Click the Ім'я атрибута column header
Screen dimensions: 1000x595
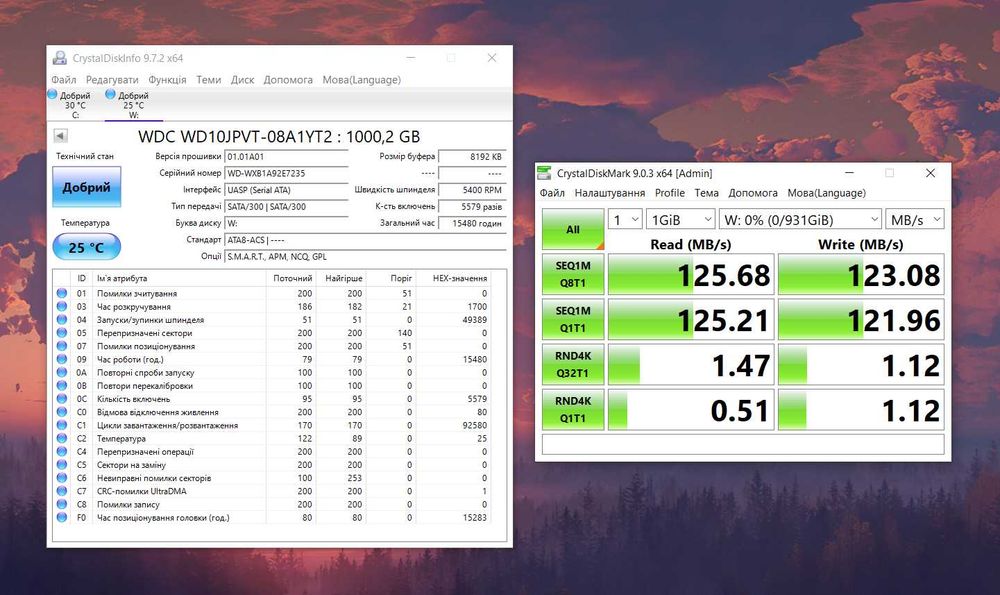179,278
